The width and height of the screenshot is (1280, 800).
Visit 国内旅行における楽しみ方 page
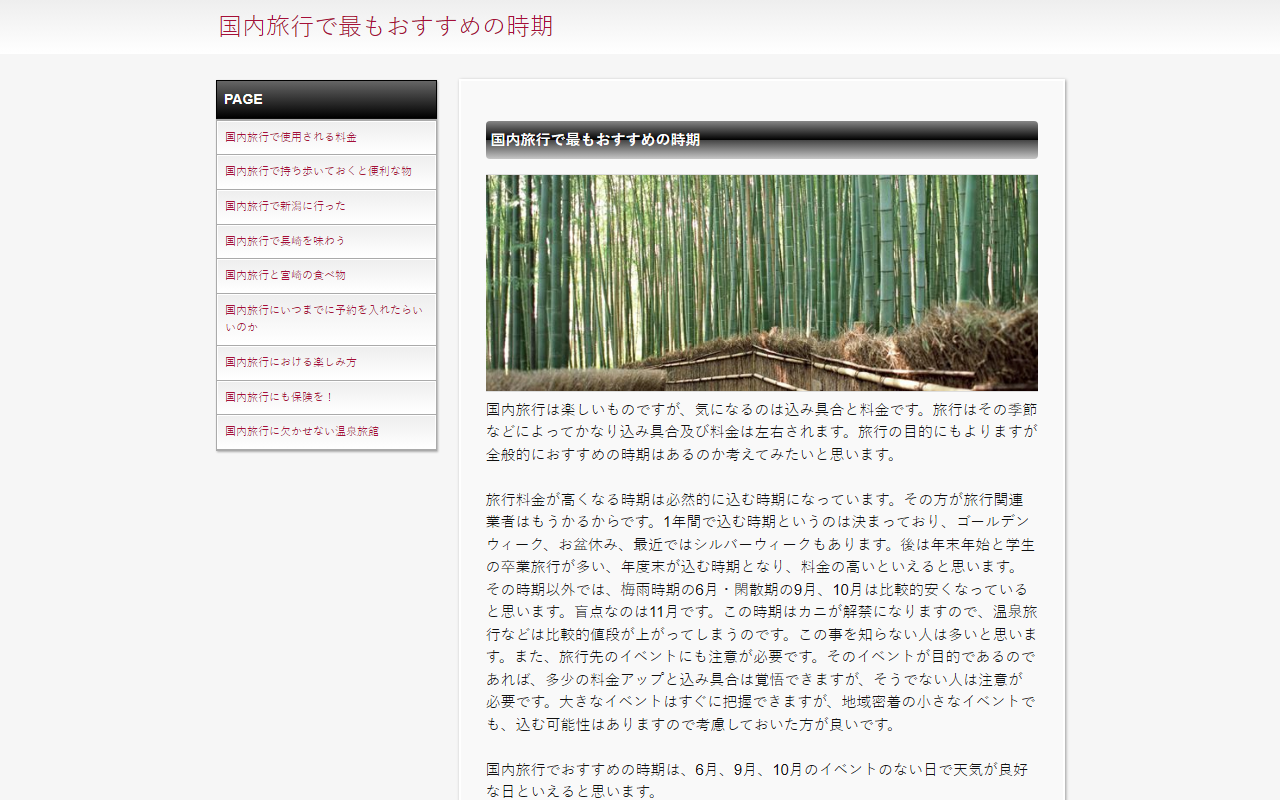coord(326,362)
